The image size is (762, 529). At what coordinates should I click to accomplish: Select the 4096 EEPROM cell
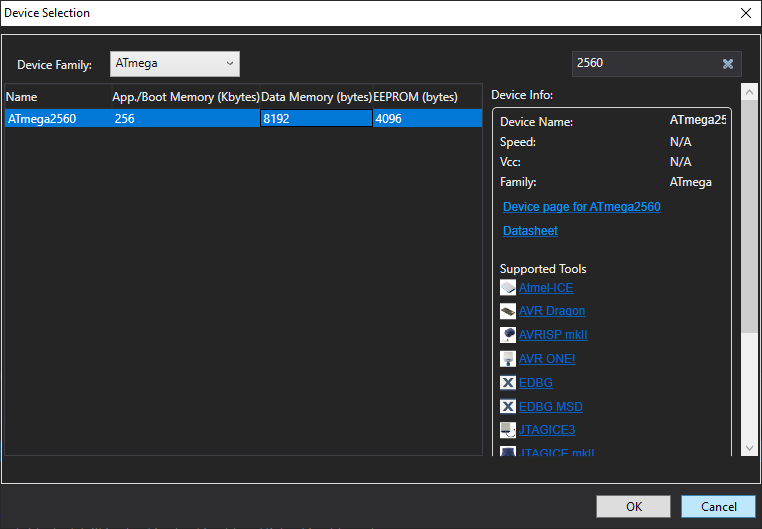pyautogui.click(x=427, y=119)
